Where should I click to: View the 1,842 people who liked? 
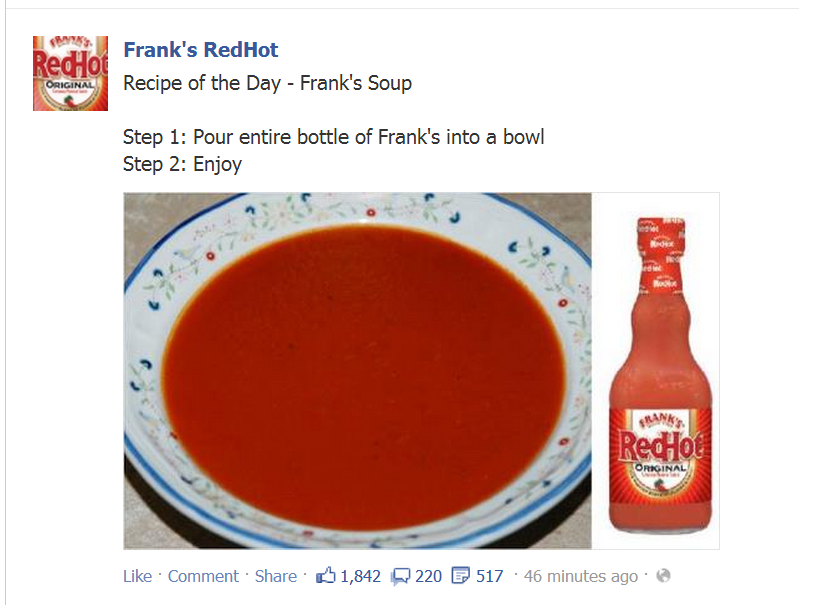click(x=360, y=576)
